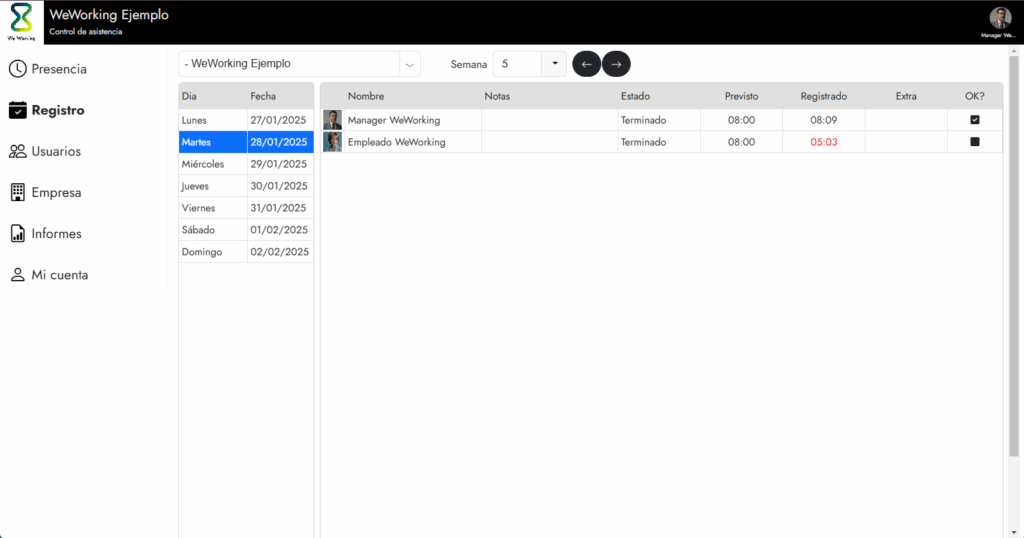Viewport: 1024px width, 538px height.
Task: Expand the WeWorking Ejemplo company dropdown
Action: click(409, 64)
